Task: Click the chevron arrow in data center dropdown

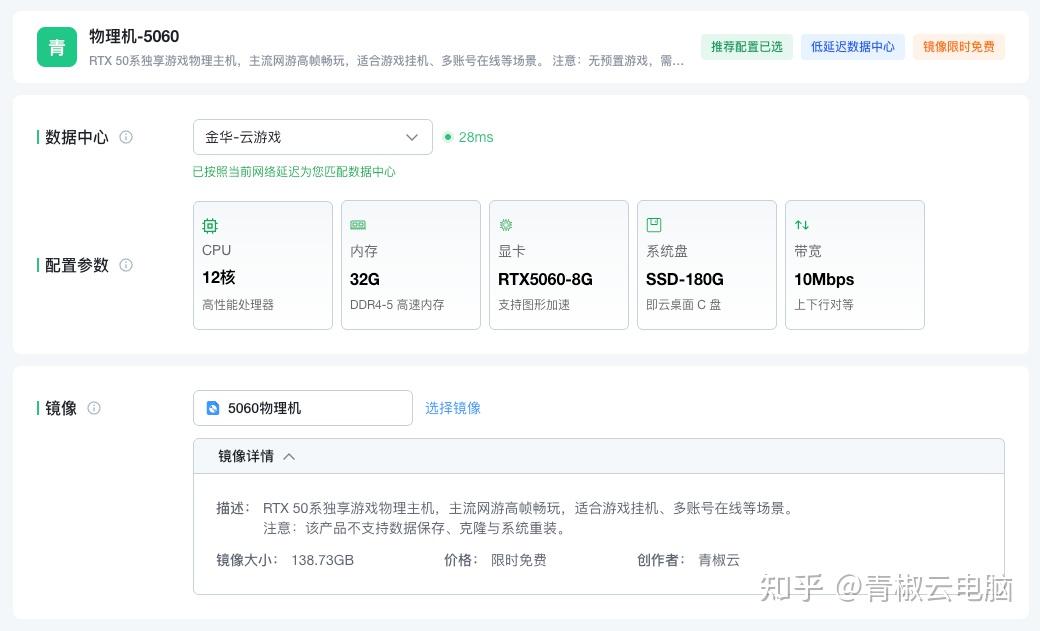Action: (x=412, y=137)
